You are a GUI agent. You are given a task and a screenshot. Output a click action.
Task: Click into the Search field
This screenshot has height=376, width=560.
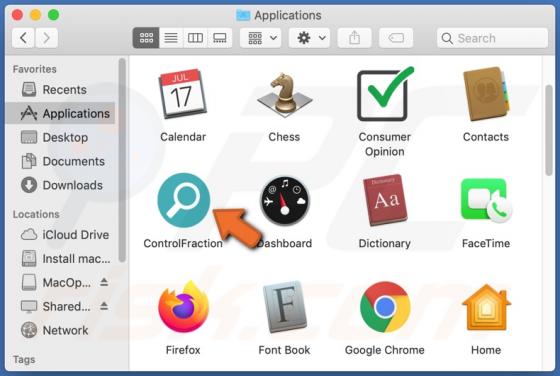click(492, 38)
